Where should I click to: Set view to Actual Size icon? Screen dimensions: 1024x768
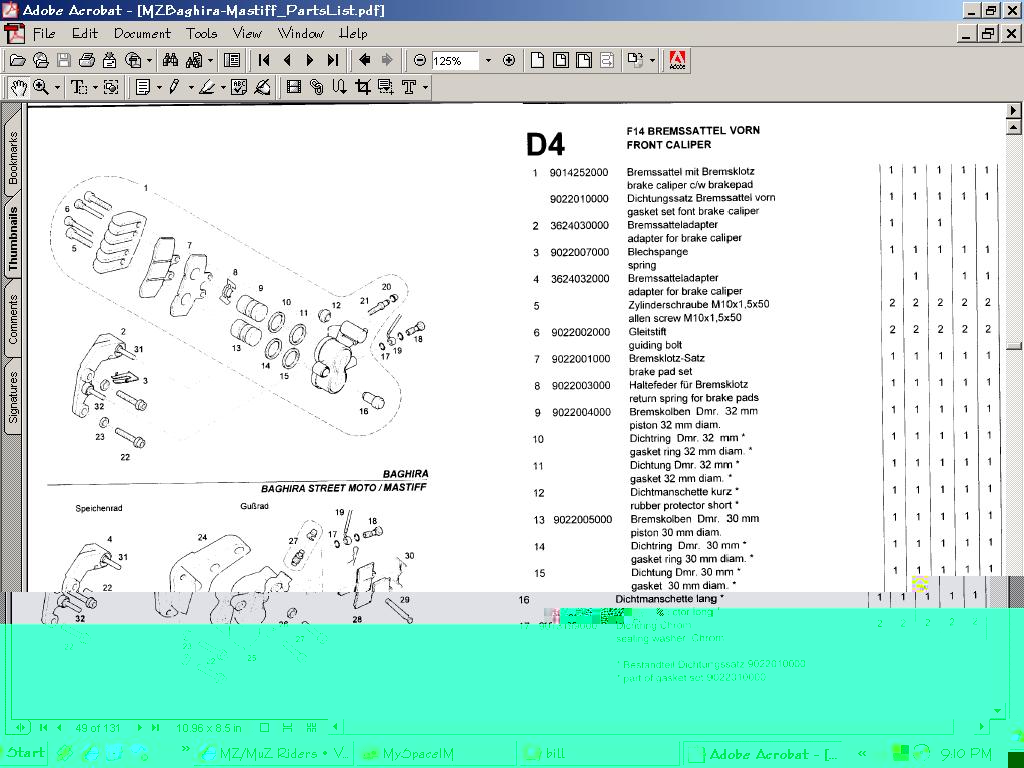point(537,61)
